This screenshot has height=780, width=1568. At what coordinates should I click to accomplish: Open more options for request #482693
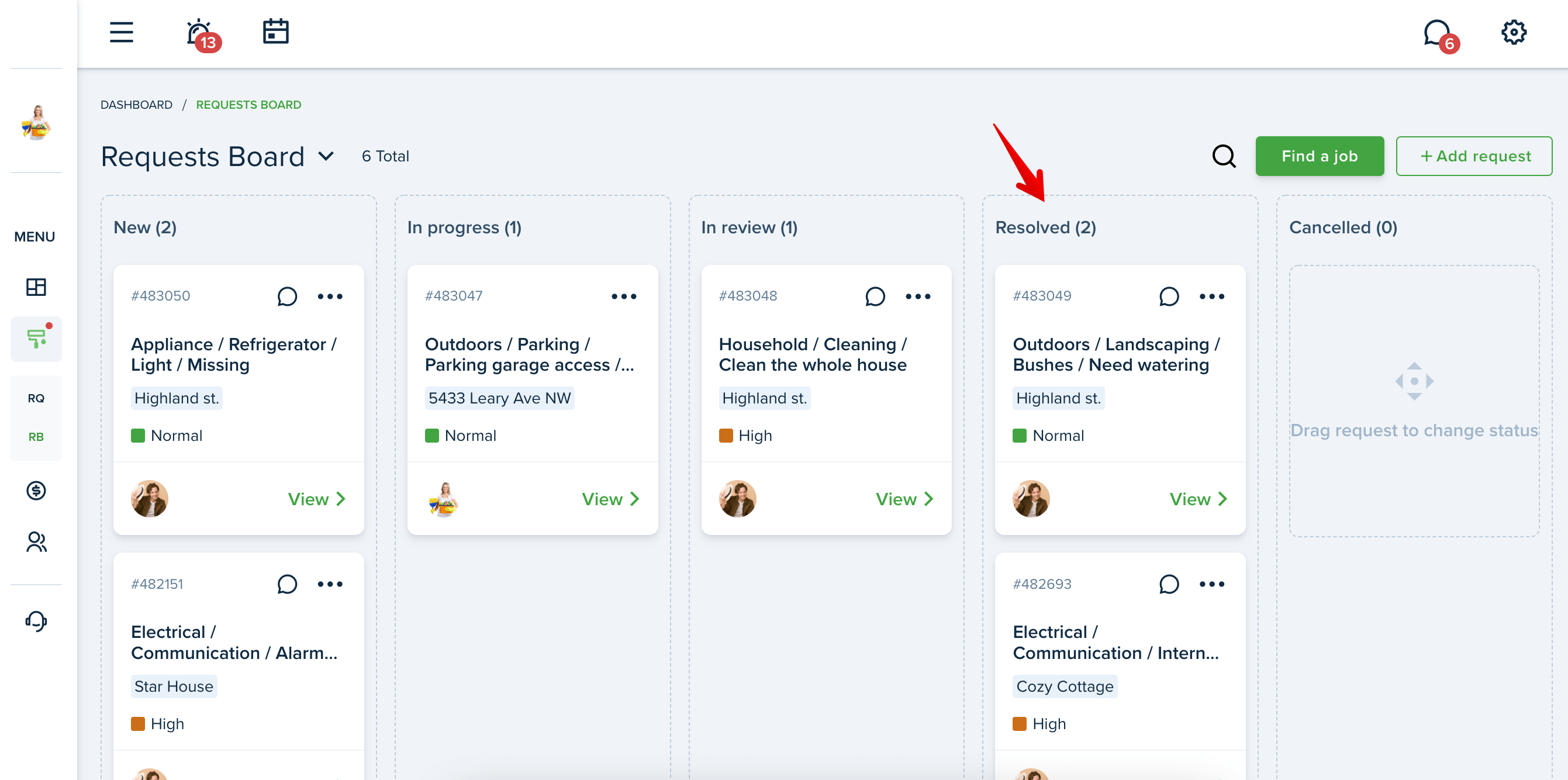coord(1212,585)
